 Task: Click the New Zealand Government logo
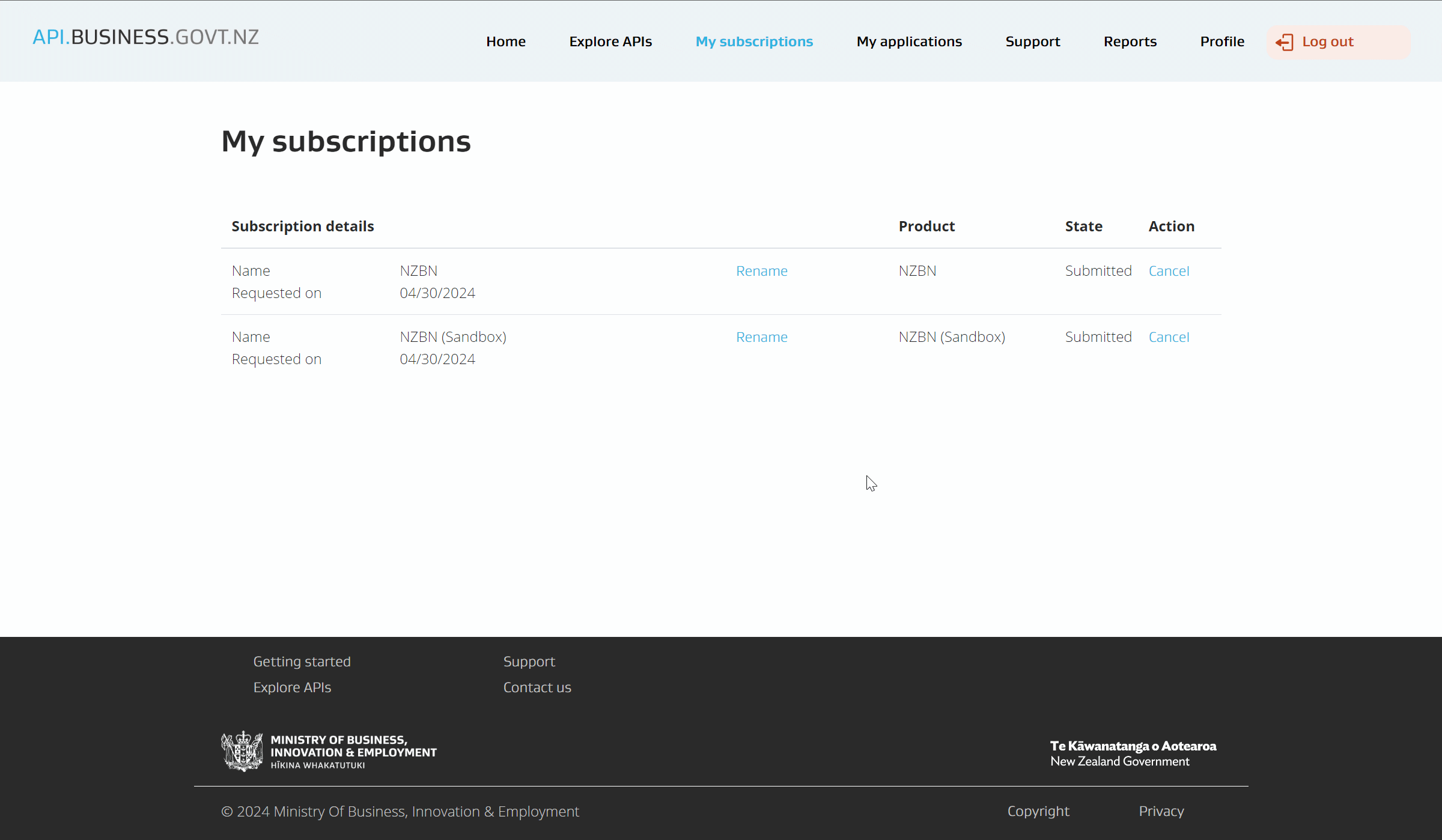pos(1133,753)
